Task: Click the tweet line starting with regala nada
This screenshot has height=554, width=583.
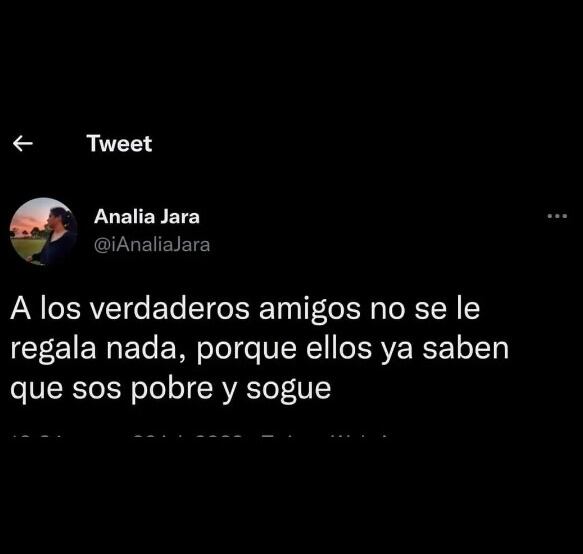Action: pos(260,349)
